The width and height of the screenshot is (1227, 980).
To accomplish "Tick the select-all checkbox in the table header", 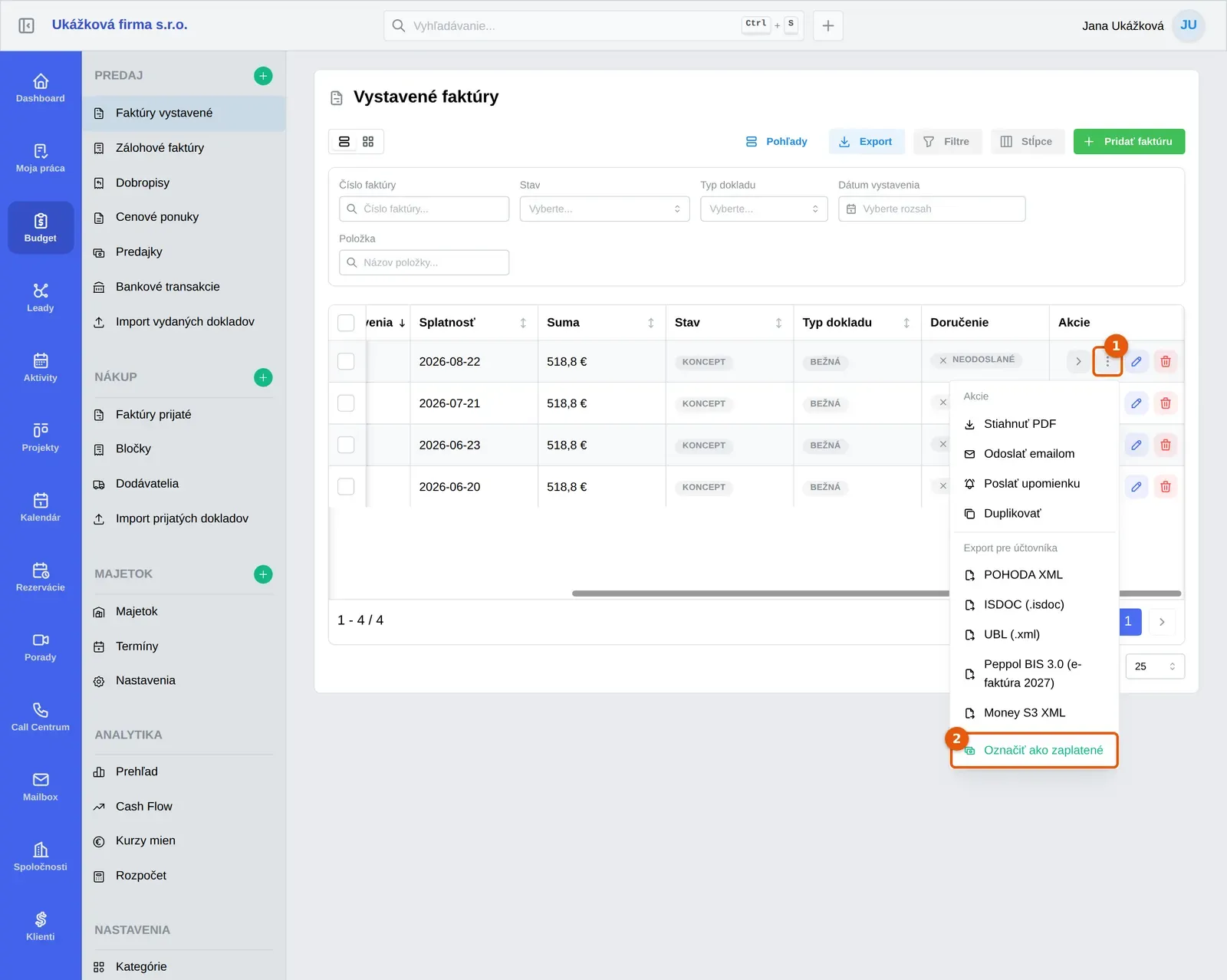I will [346, 323].
